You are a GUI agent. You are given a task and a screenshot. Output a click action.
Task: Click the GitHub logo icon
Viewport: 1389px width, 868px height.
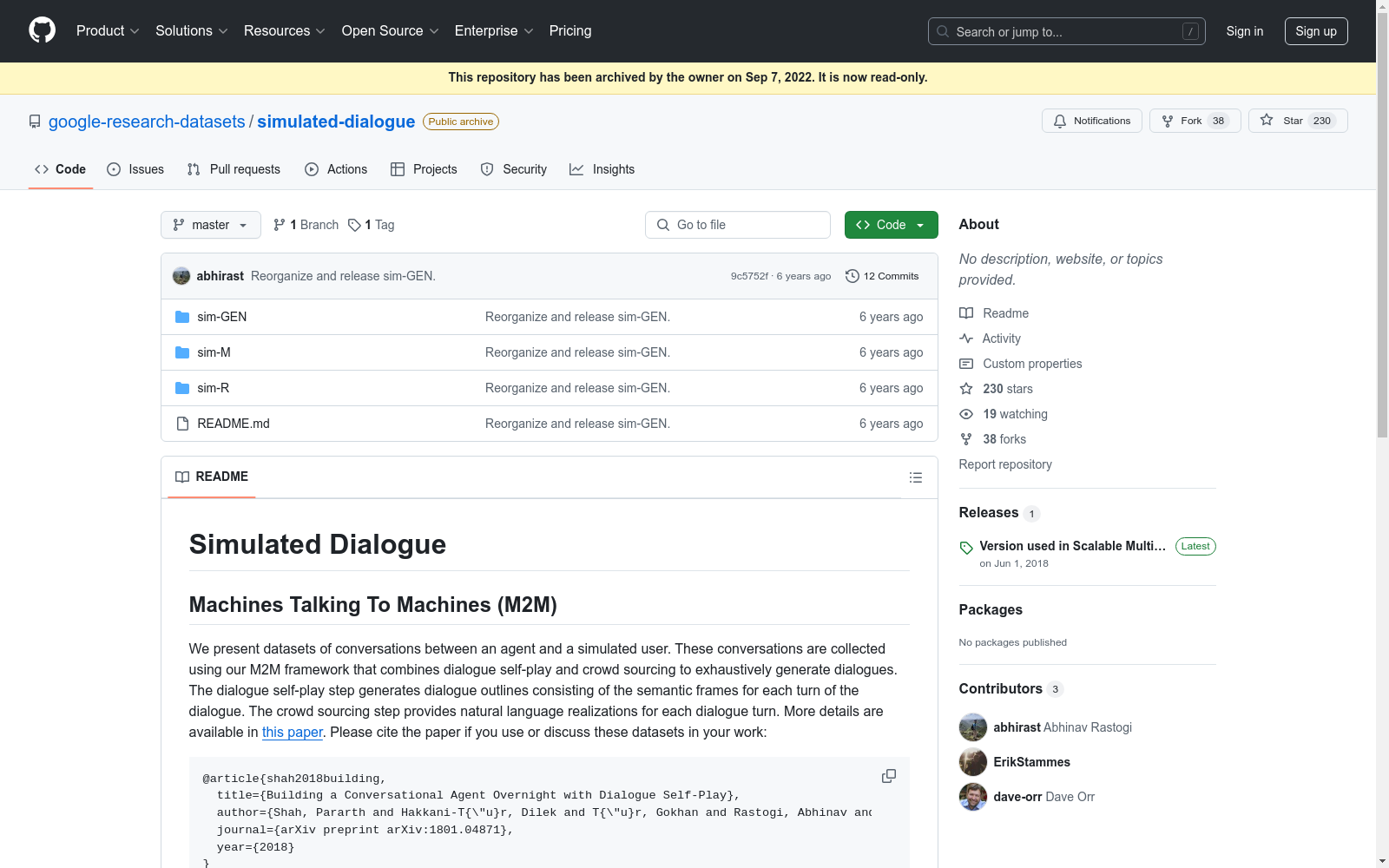coord(42,30)
